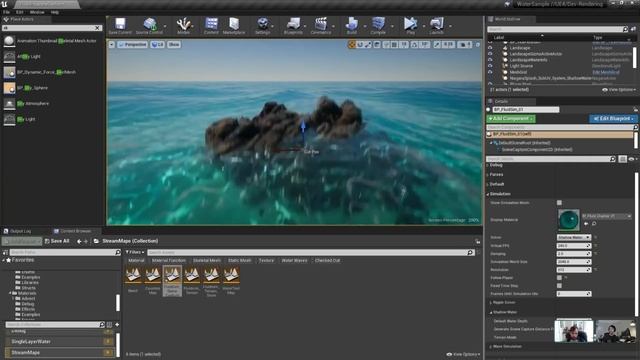This screenshot has width=640, height=360.
Task: Open View Options in World Outliner
Action: point(619,90)
